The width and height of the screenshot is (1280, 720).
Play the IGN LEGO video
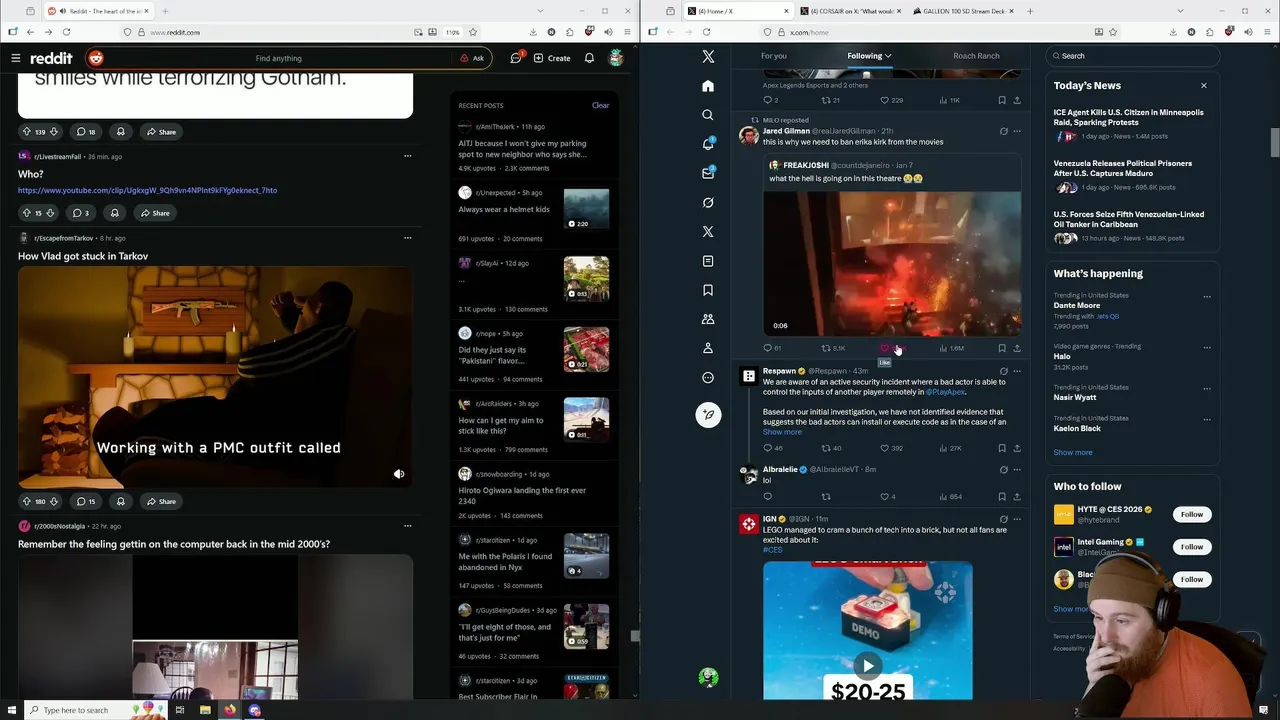(868, 666)
